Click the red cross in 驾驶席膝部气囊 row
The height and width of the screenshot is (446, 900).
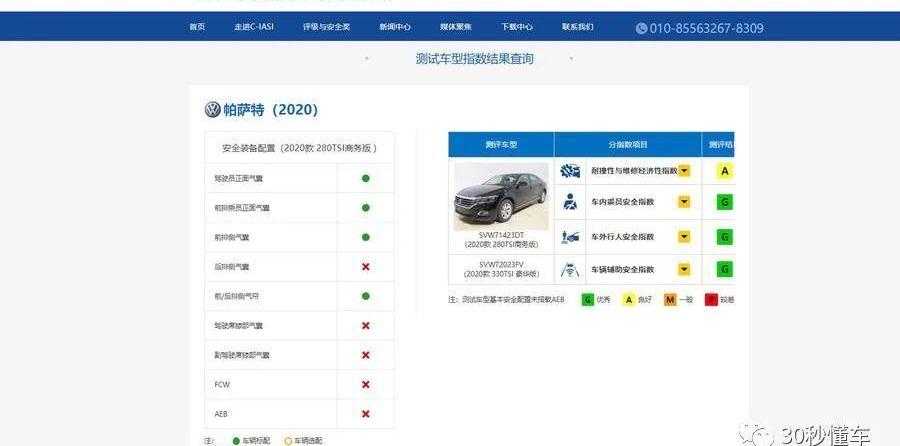(x=366, y=325)
